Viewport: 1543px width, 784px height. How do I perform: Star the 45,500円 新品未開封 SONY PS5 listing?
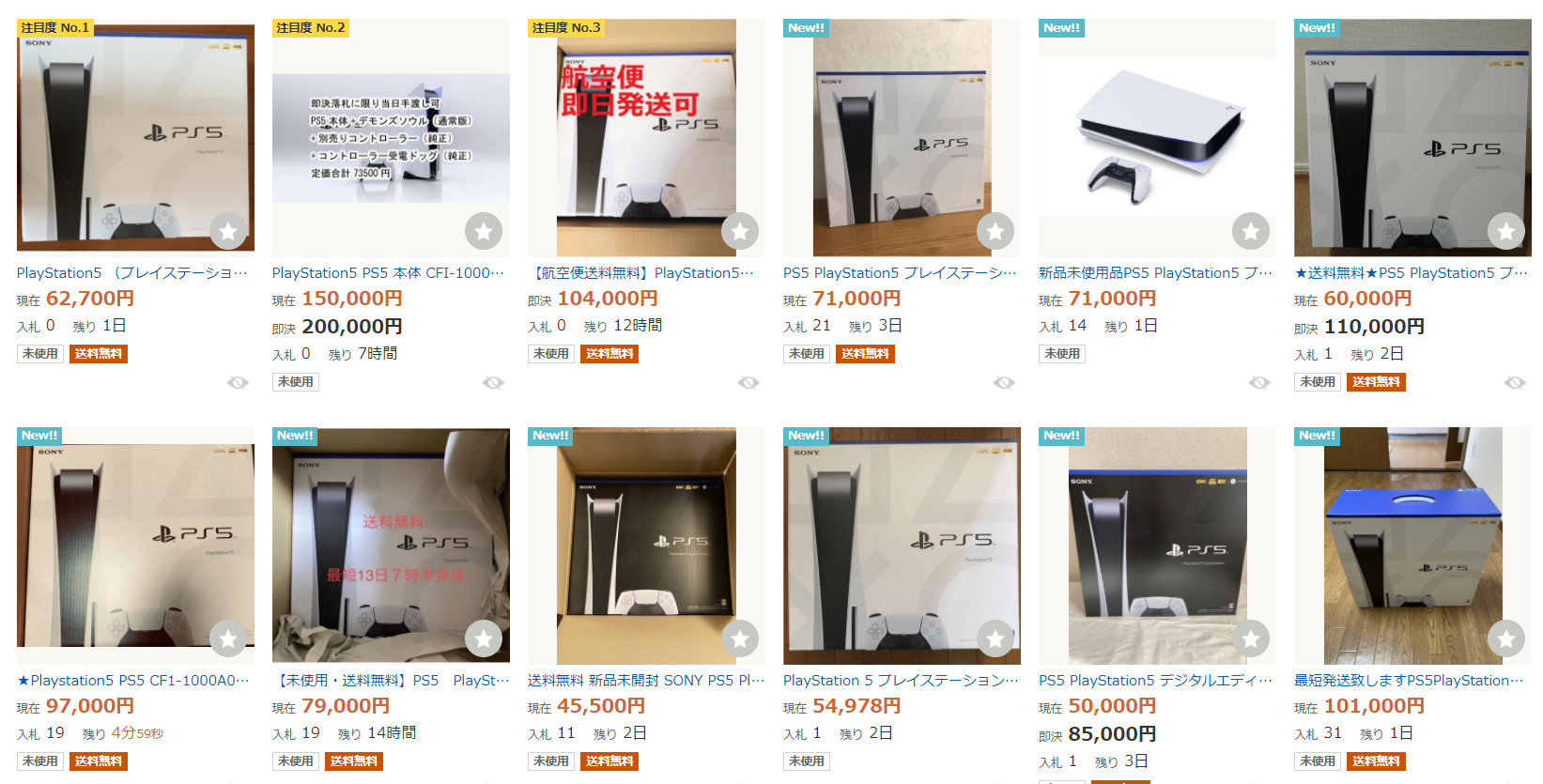pyautogui.click(x=739, y=639)
